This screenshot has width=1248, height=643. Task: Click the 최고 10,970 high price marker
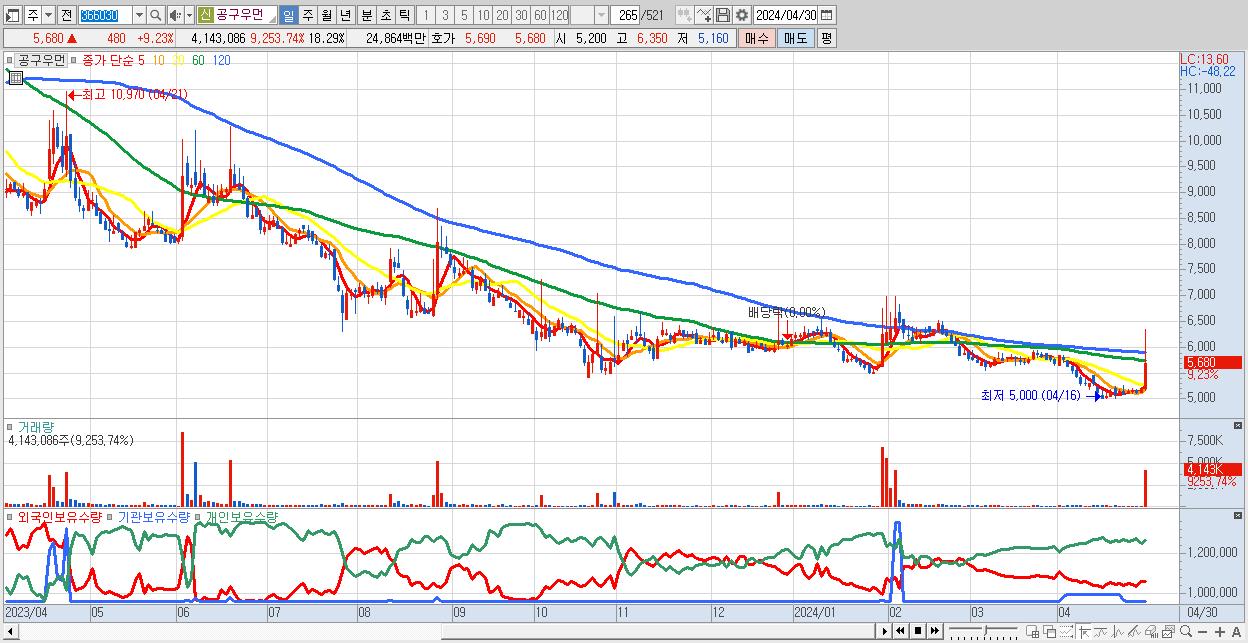[x=127, y=94]
